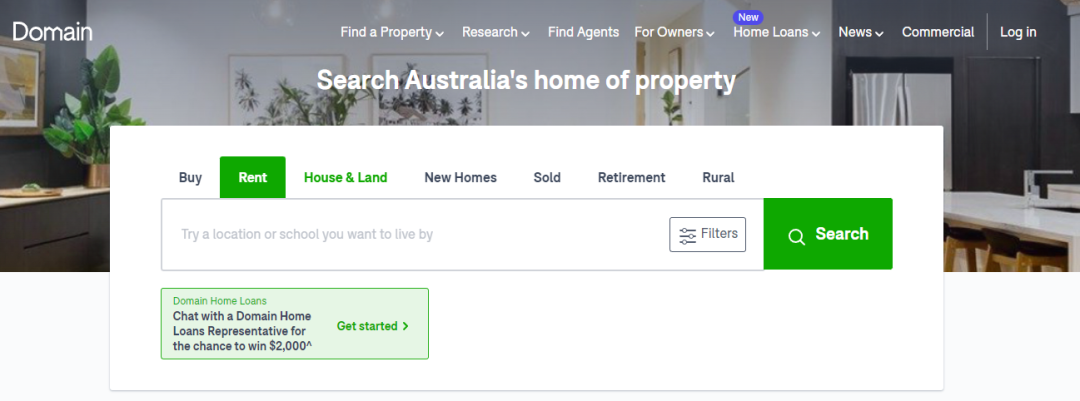Open the Find Agents page
Screen dimensions: 1080x401
(583, 32)
